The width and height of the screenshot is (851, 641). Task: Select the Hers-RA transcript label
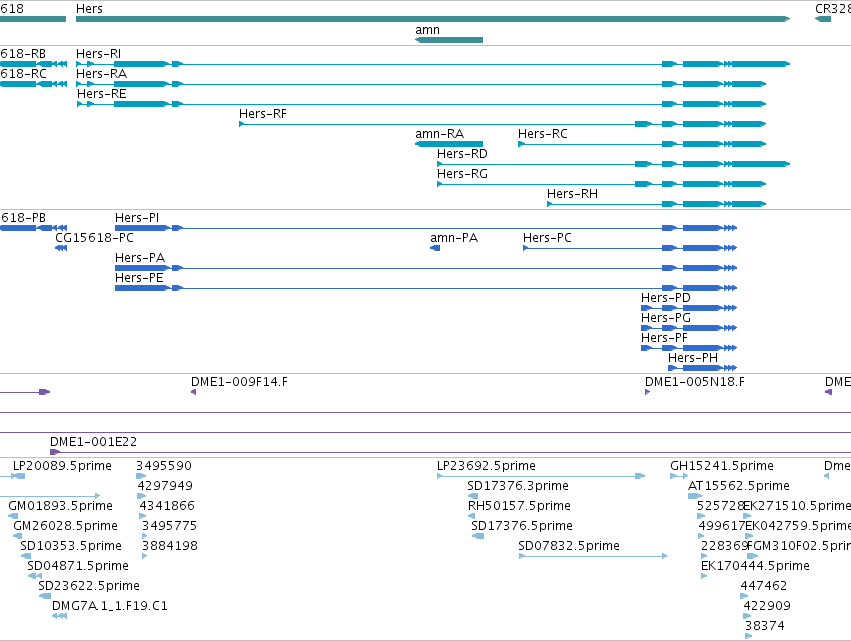pyautogui.click(x=101, y=74)
